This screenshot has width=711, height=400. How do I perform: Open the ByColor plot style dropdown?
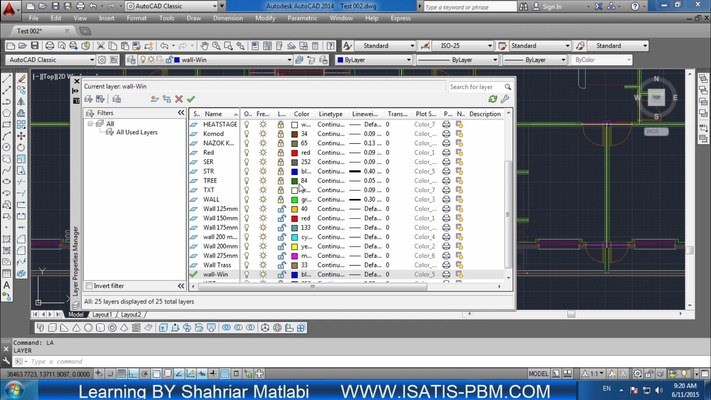(x=601, y=60)
